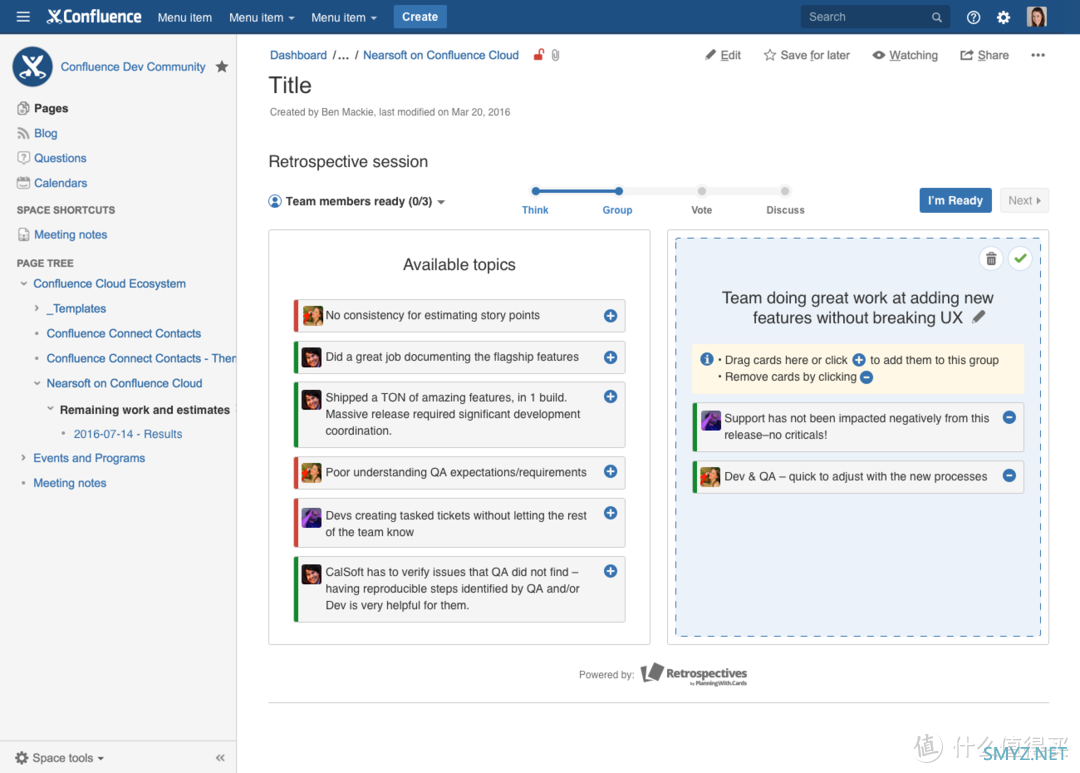The width and height of the screenshot is (1080, 773).
Task: Click the search magnifier icon
Action: (937, 17)
